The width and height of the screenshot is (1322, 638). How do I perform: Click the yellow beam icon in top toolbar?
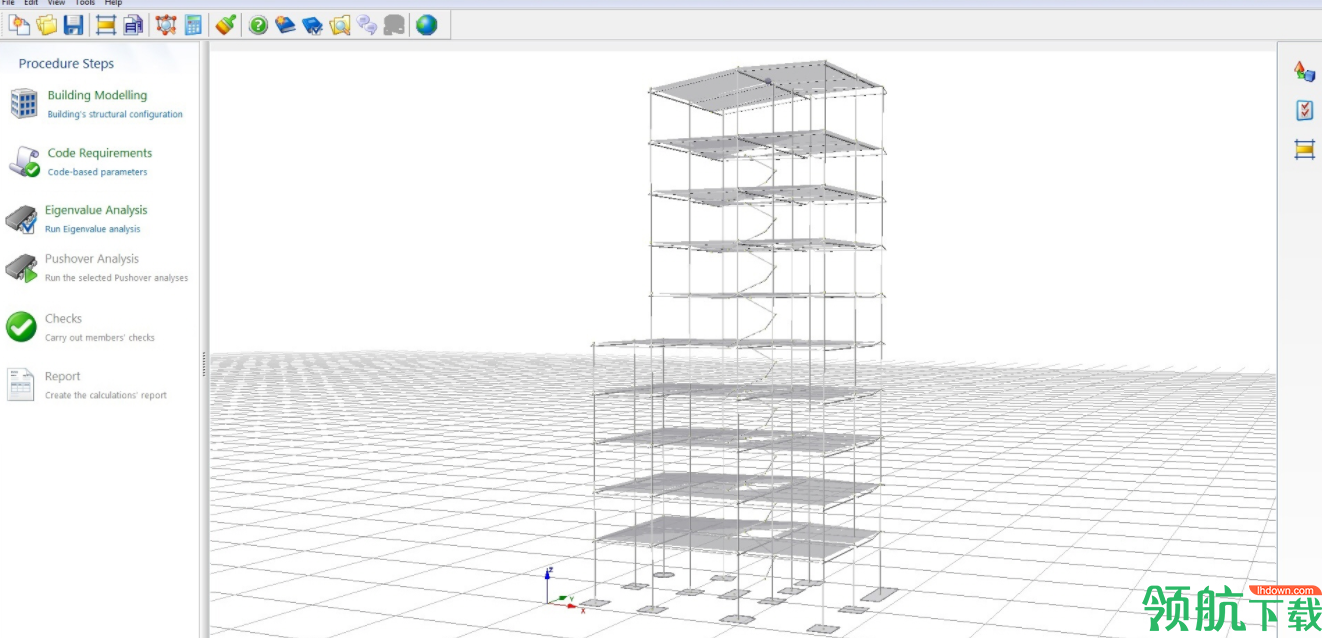click(106, 25)
